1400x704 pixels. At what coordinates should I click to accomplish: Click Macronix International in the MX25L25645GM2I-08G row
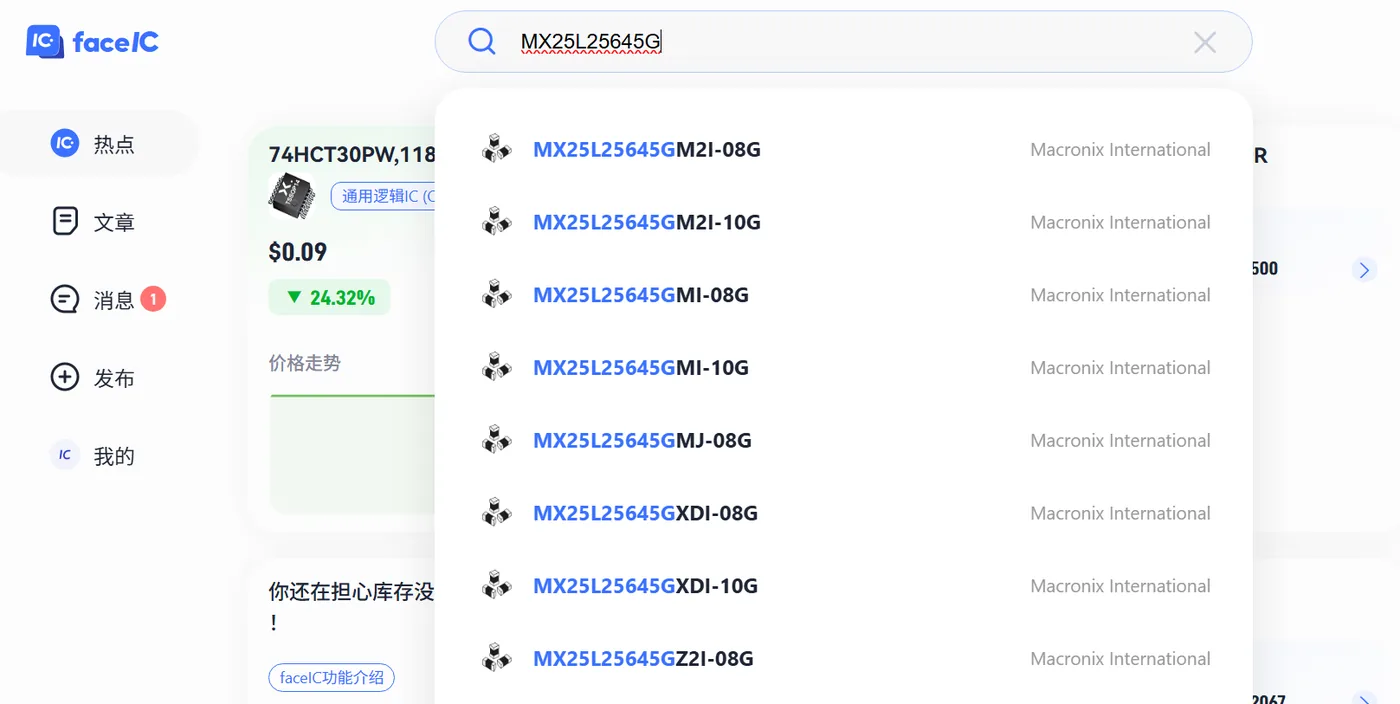pyautogui.click(x=1120, y=150)
